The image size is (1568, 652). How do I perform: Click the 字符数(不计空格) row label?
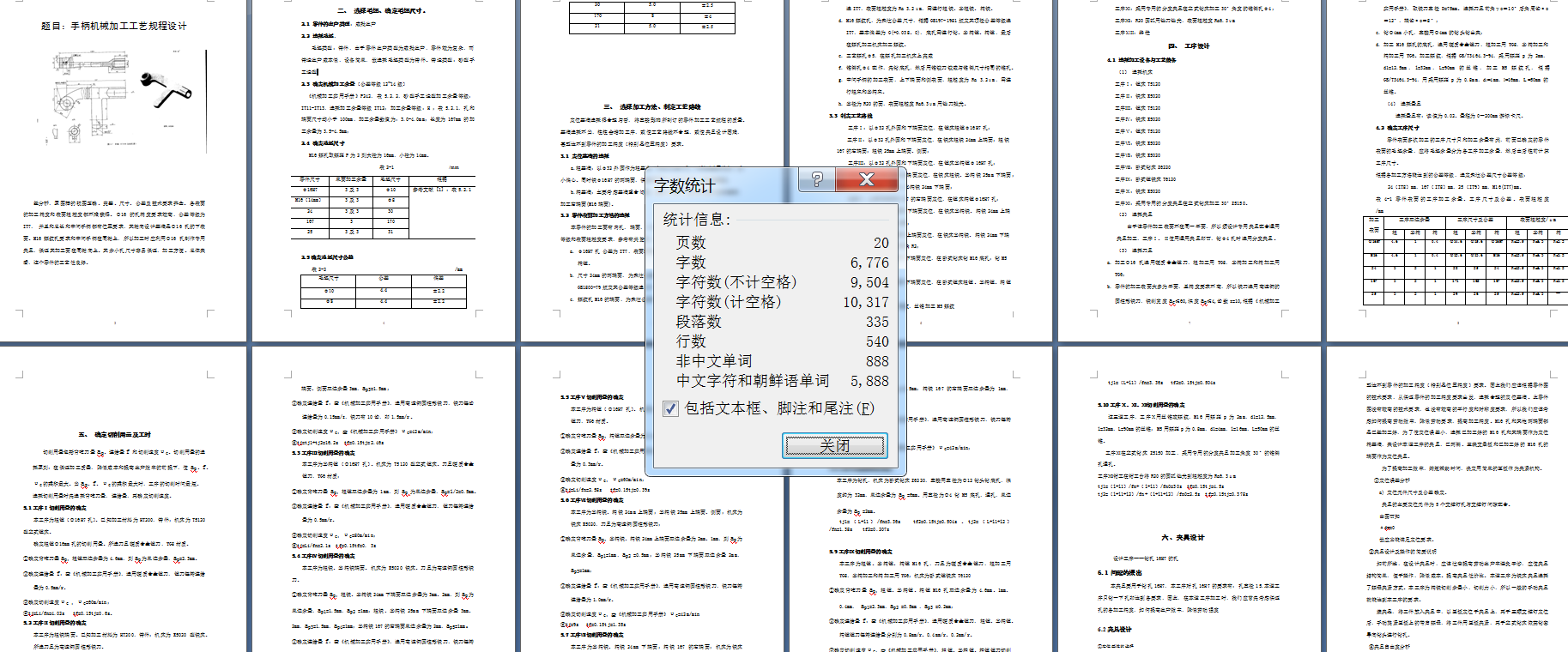(736, 282)
